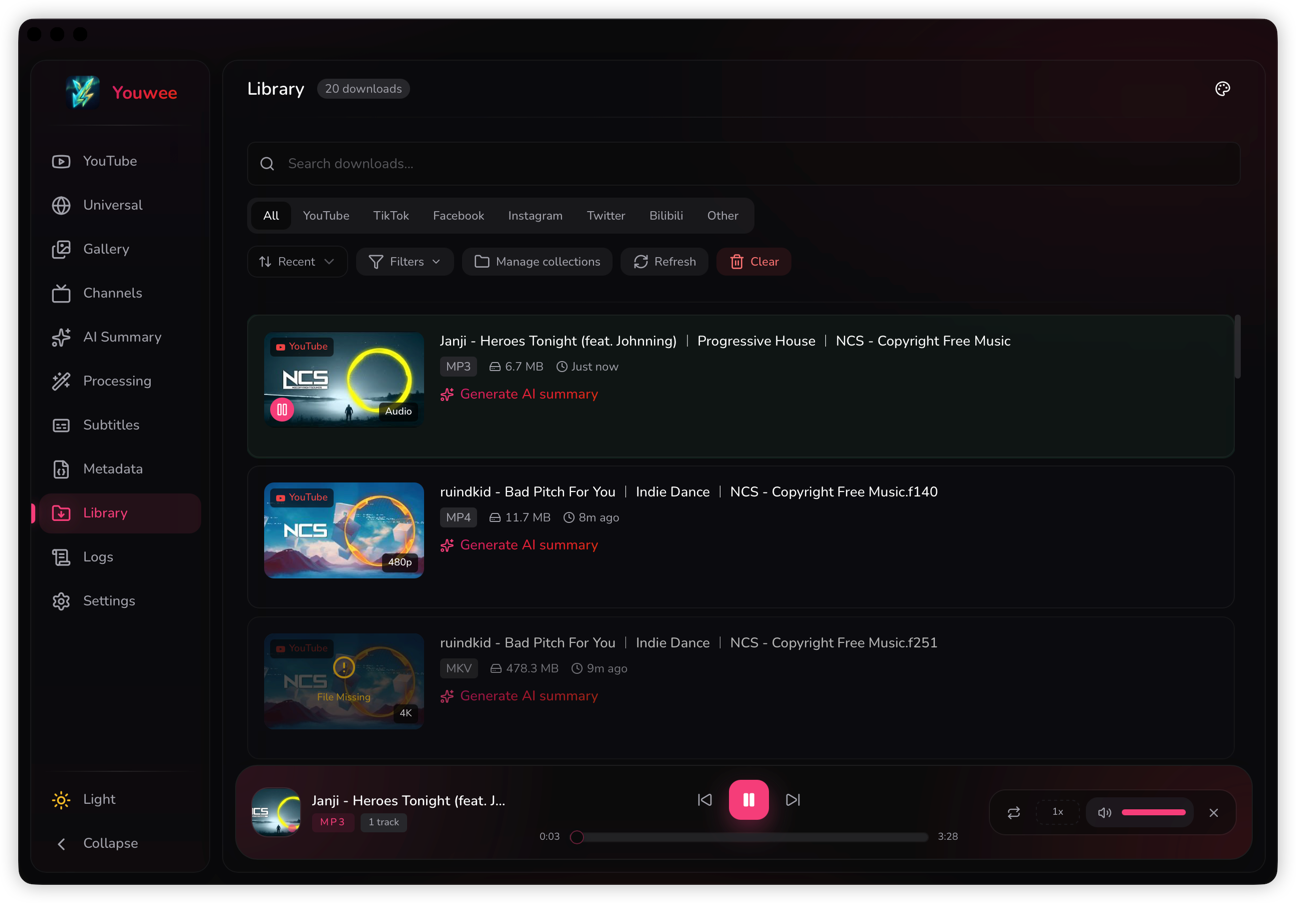Click the File Missing 4K thumbnail

[344, 682]
